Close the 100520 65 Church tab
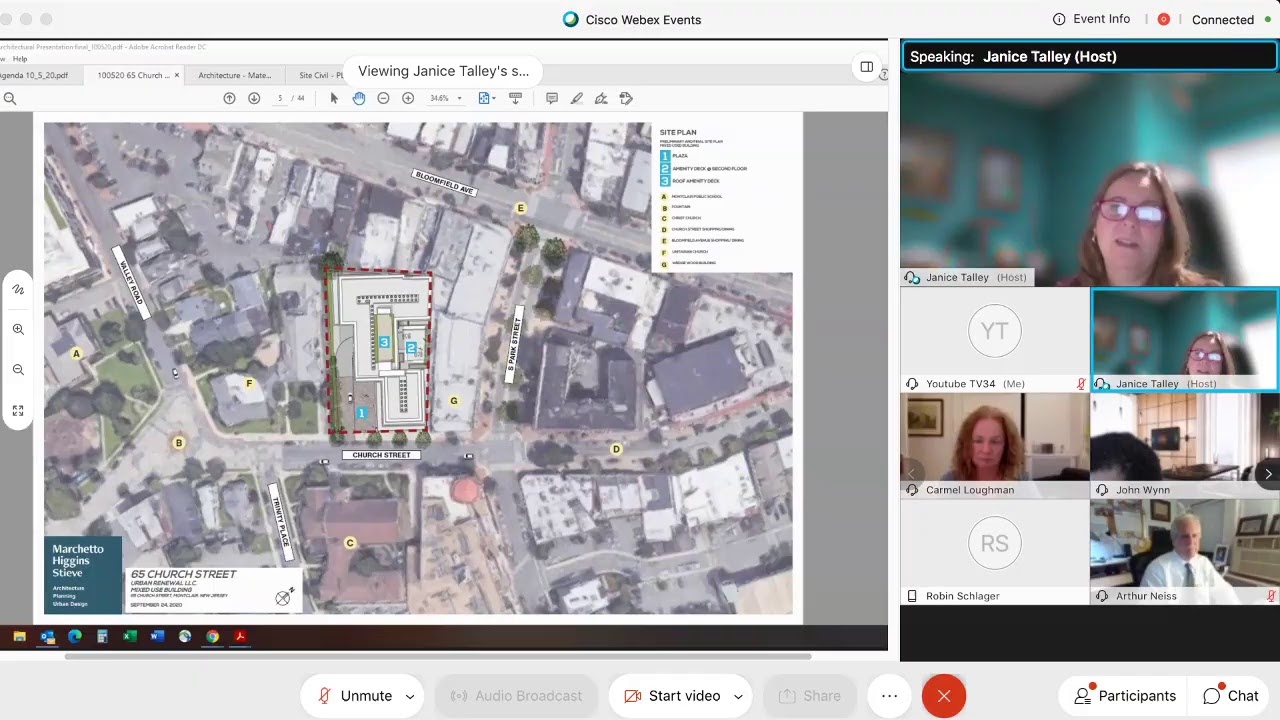This screenshot has height=720, width=1280. [x=177, y=75]
